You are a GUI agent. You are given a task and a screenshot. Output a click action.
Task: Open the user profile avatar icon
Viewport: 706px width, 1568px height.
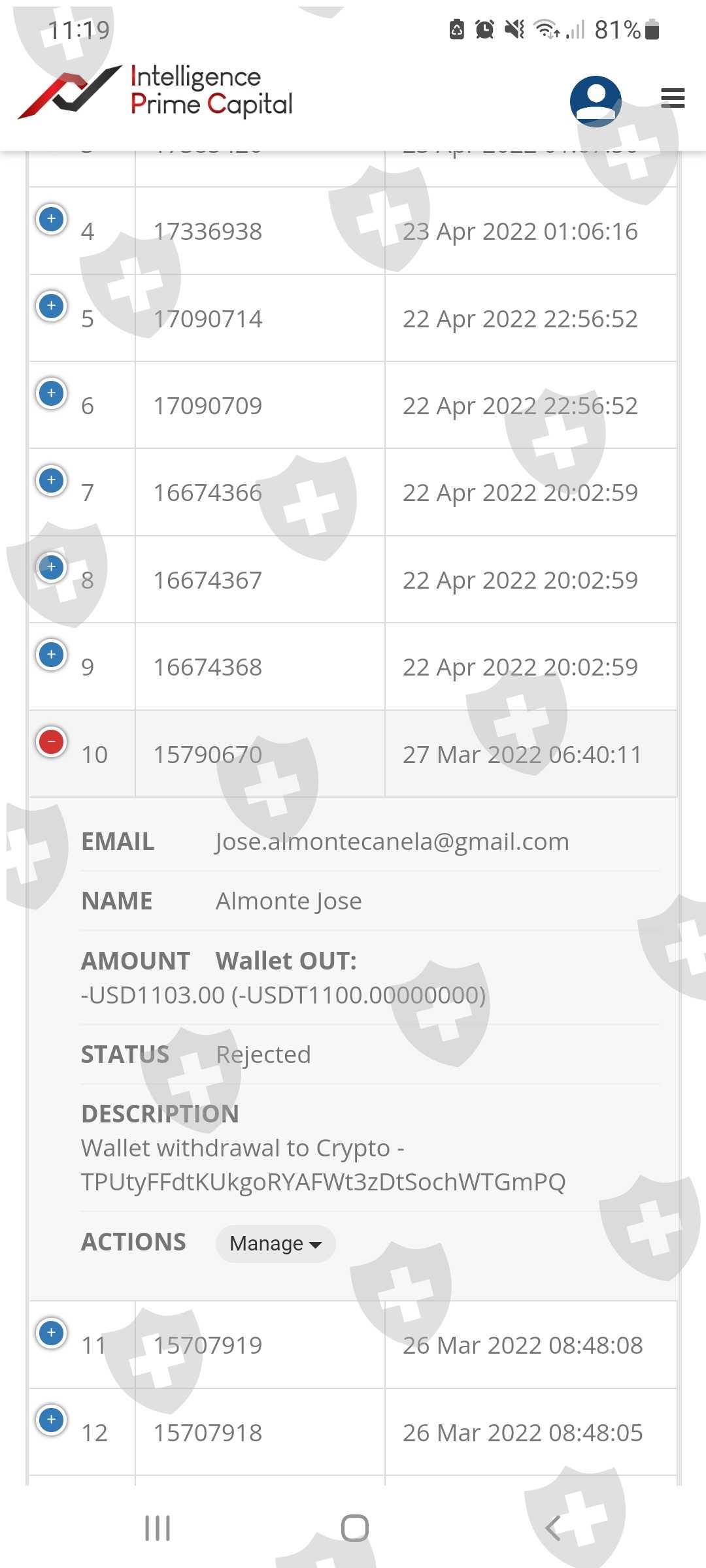(595, 101)
